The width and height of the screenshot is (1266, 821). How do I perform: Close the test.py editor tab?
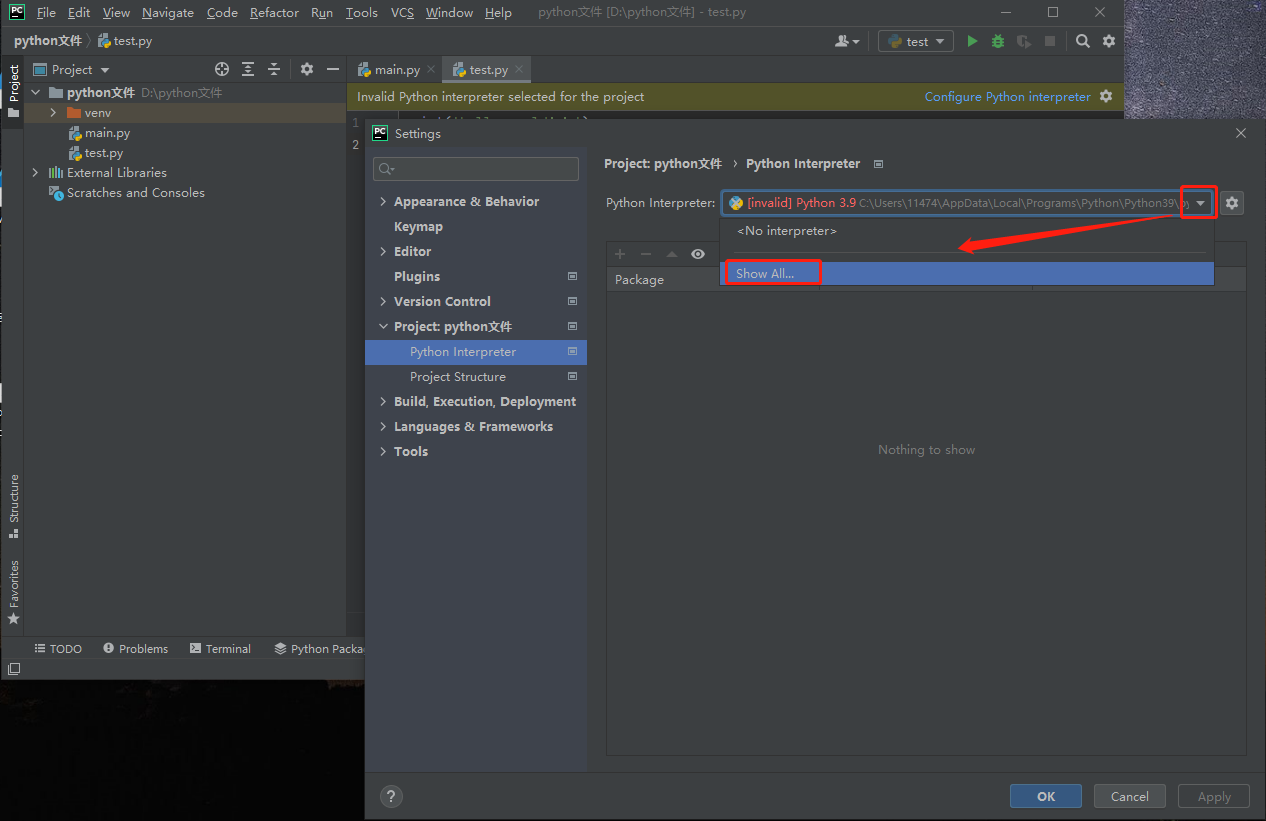(519, 69)
